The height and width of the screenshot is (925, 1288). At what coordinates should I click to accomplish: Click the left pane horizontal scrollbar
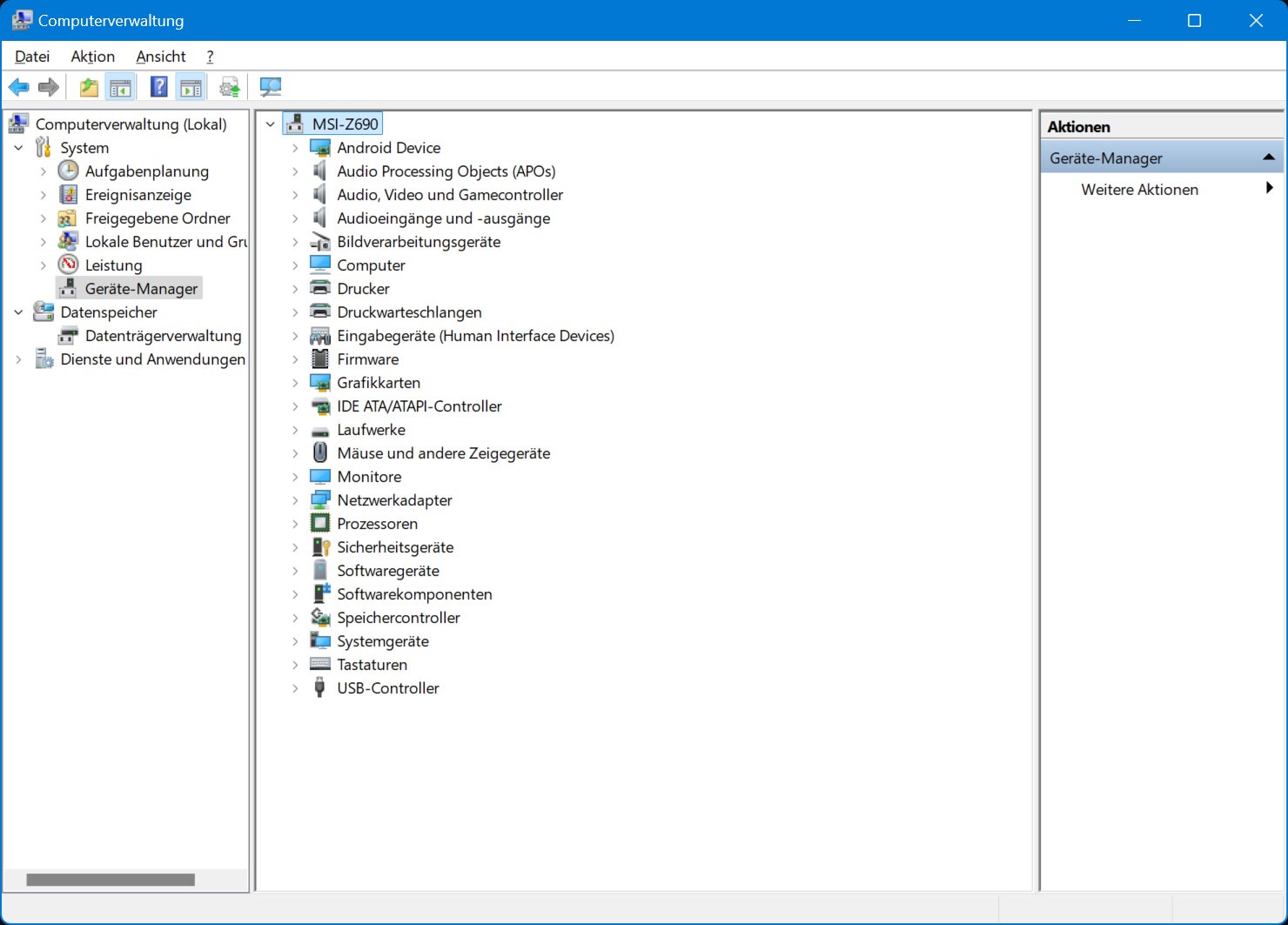(x=111, y=880)
